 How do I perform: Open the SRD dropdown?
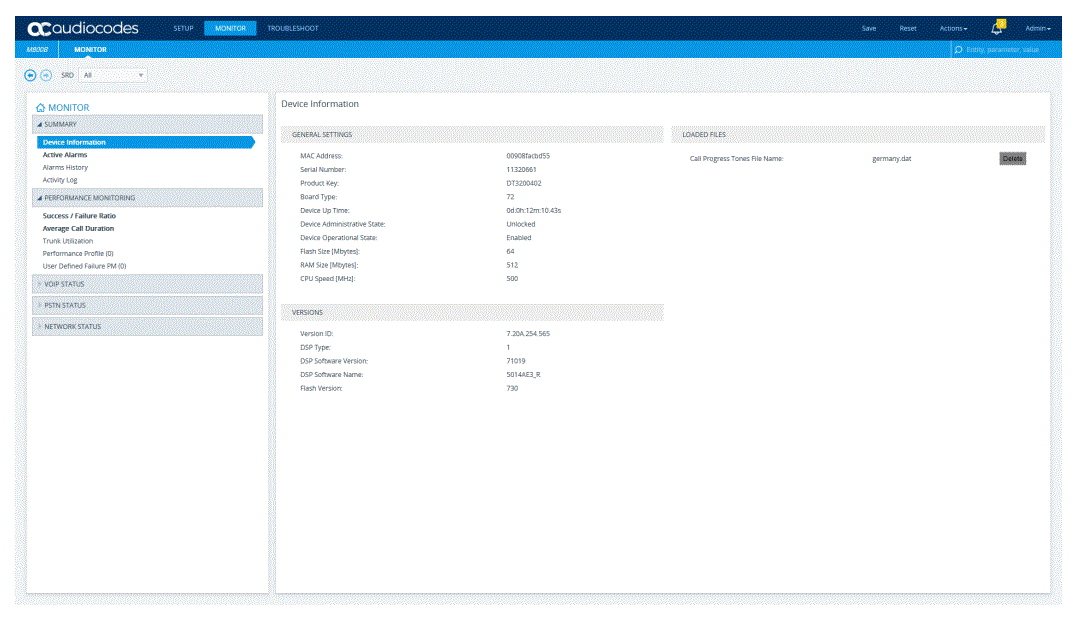[x=114, y=75]
